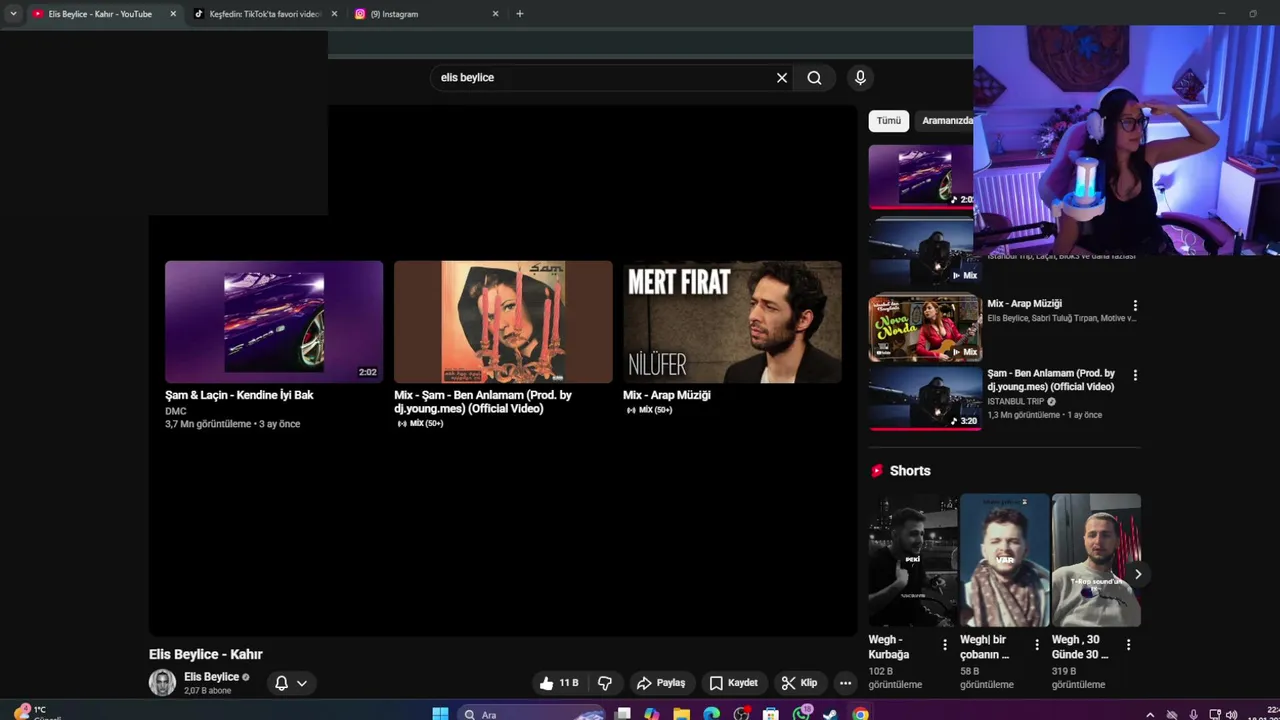Open File Explorer from the taskbar
This screenshot has width=1280, height=720.
681,714
